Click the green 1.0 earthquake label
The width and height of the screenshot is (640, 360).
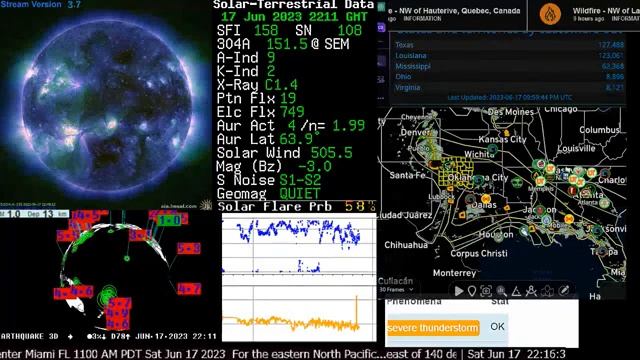[x=169, y=220]
